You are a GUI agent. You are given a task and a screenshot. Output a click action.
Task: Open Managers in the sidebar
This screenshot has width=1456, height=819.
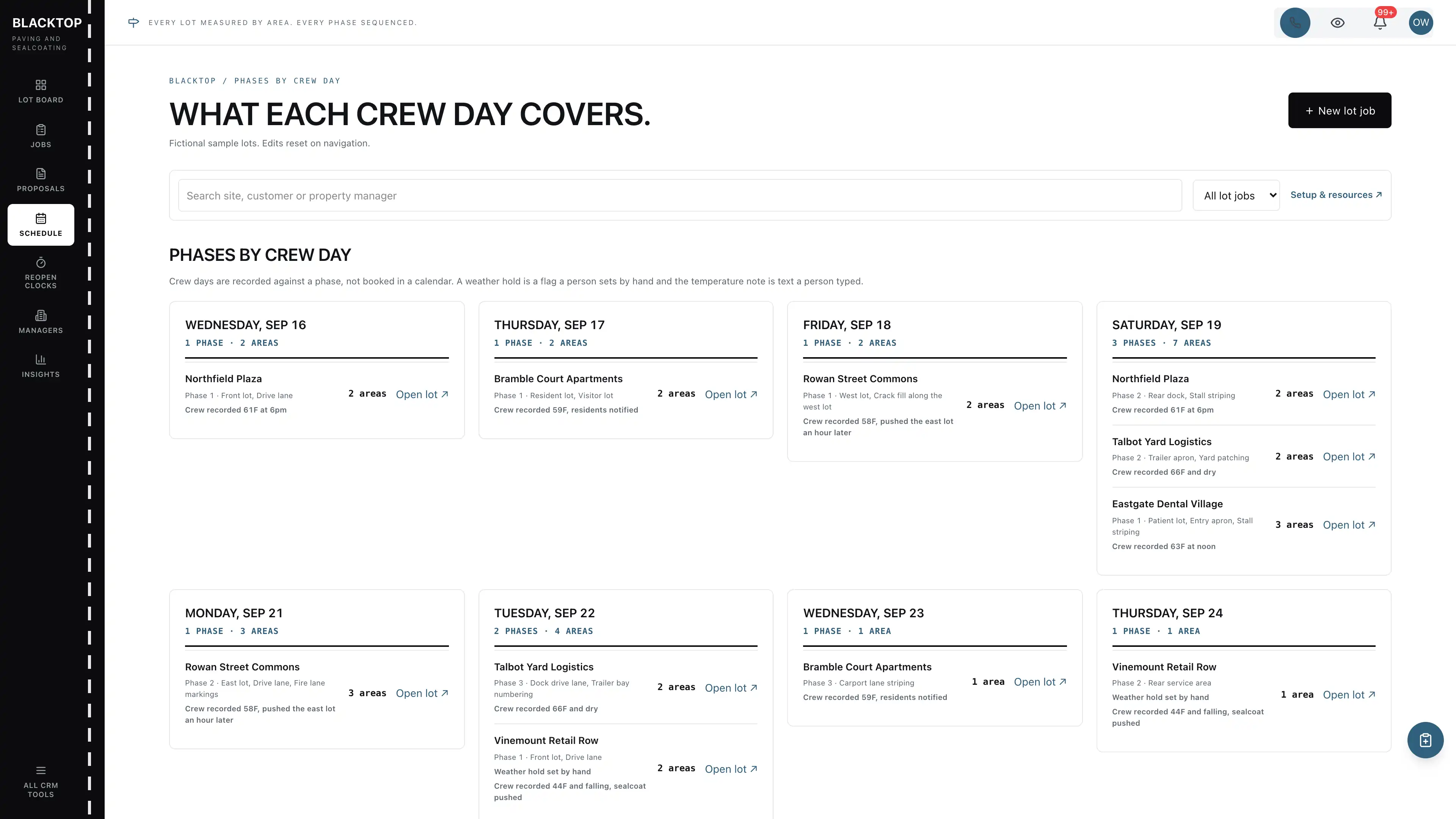(41, 322)
